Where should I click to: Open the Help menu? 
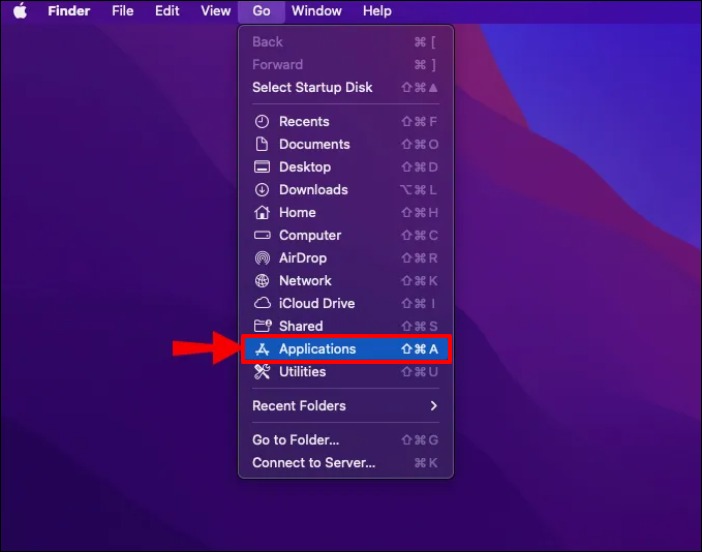point(377,11)
